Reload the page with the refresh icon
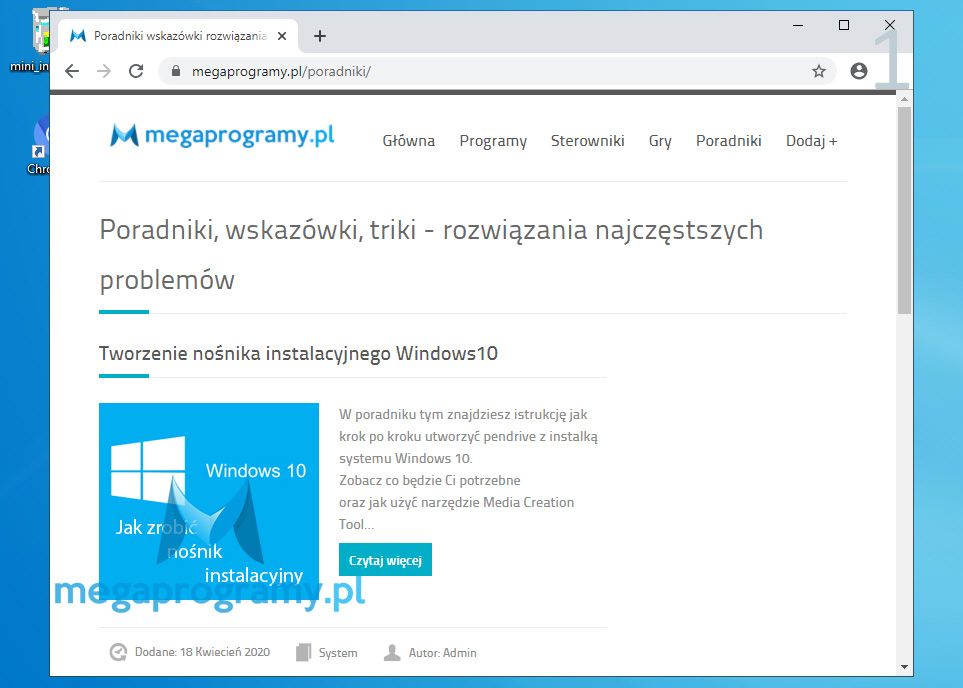 (x=136, y=71)
